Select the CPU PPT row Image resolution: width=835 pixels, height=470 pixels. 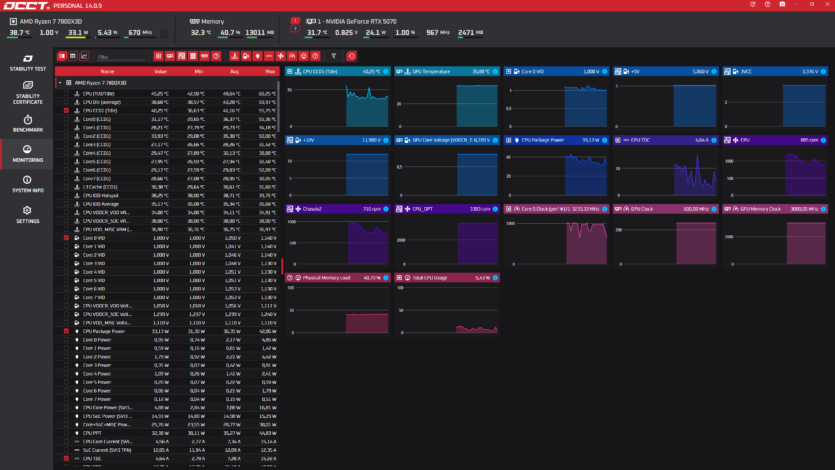[x=167, y=433]
